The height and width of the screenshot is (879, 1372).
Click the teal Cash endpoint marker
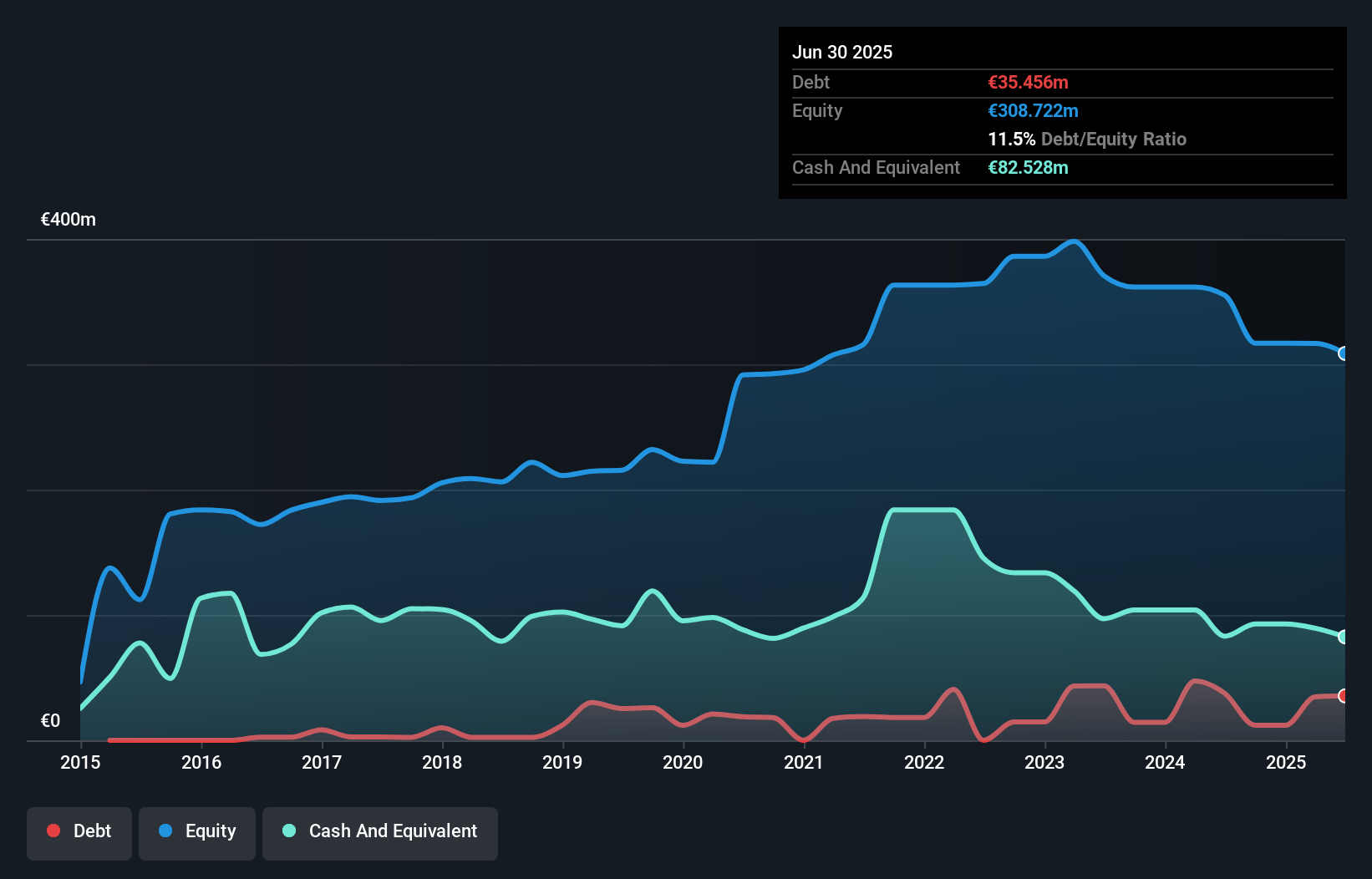(1343, 637)
